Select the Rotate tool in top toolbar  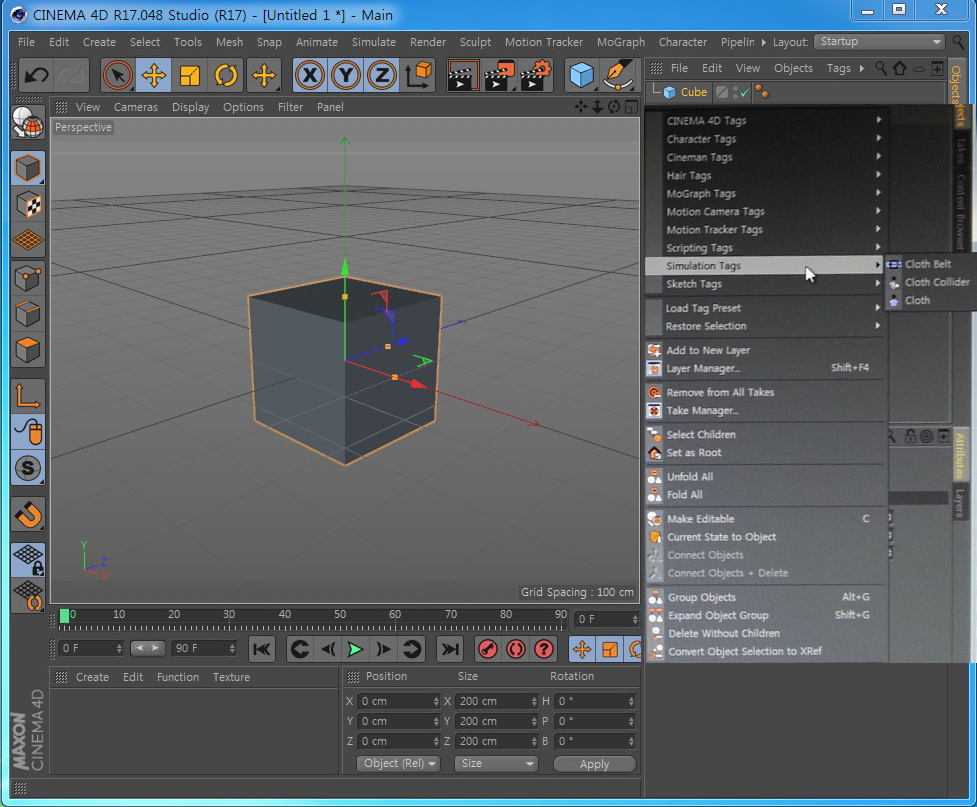pyautogui.click(x=226, y=75)
